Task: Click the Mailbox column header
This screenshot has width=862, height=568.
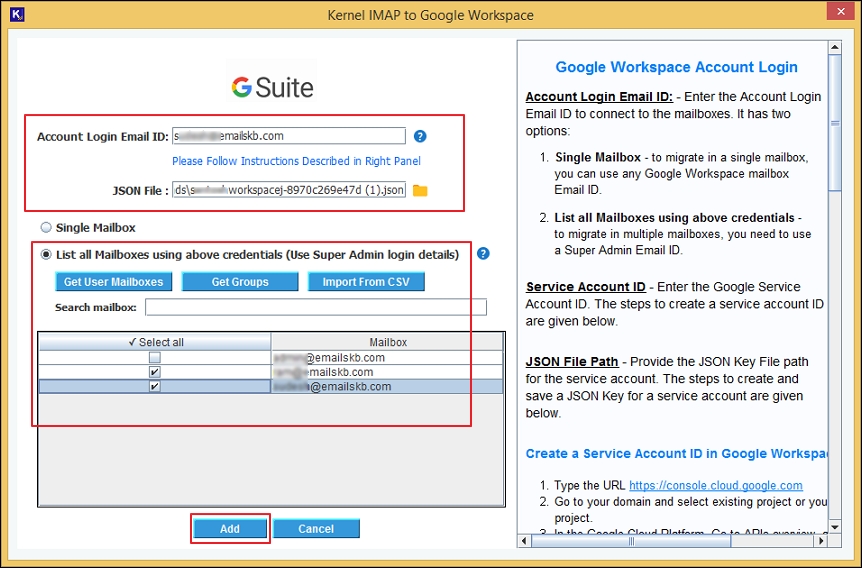Action: coord(388,342)
